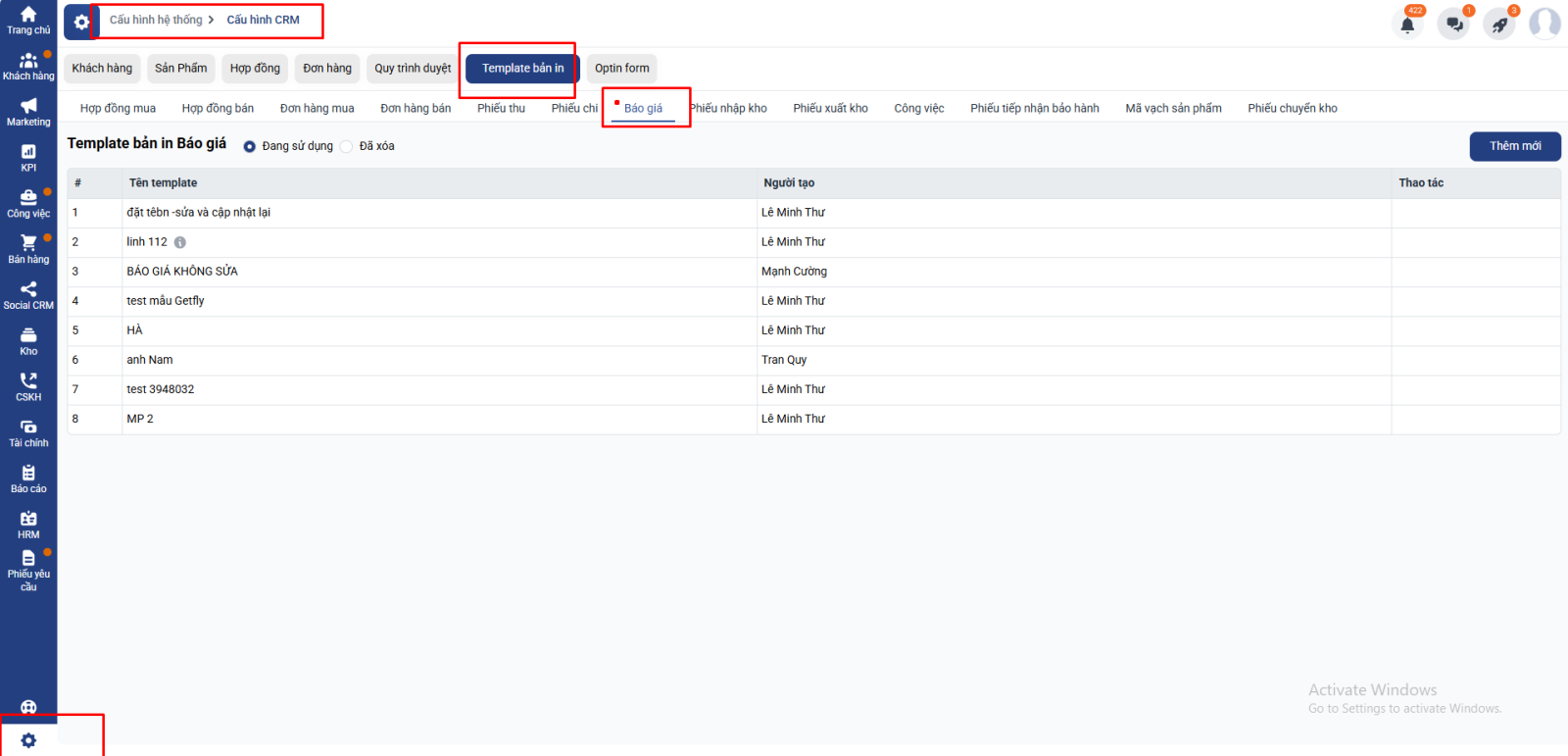
Task: Open Social CRM share icon
Action: (28, 289)
